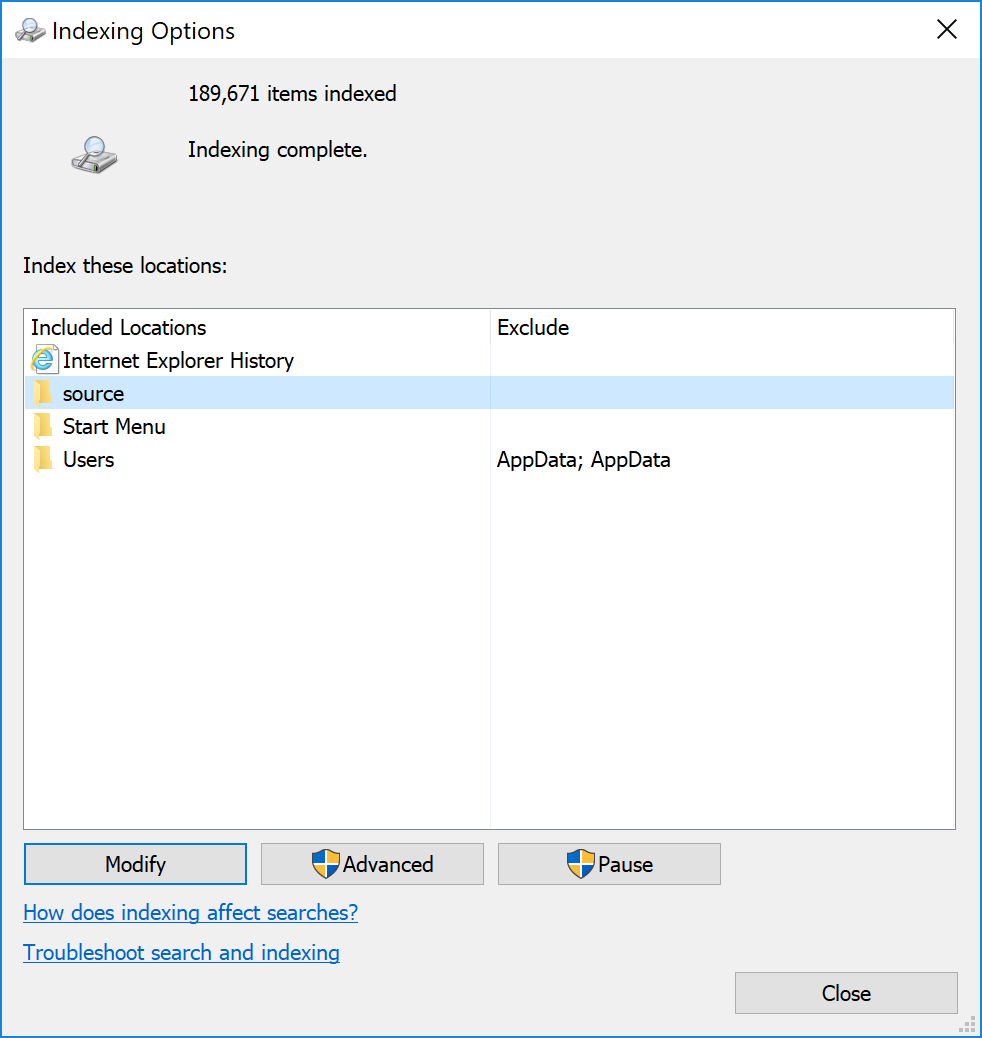The width and height of the screenshot is (982, 1038).
Task: Select the Internet Explorer History entry
Action: [x=178, y=359]
